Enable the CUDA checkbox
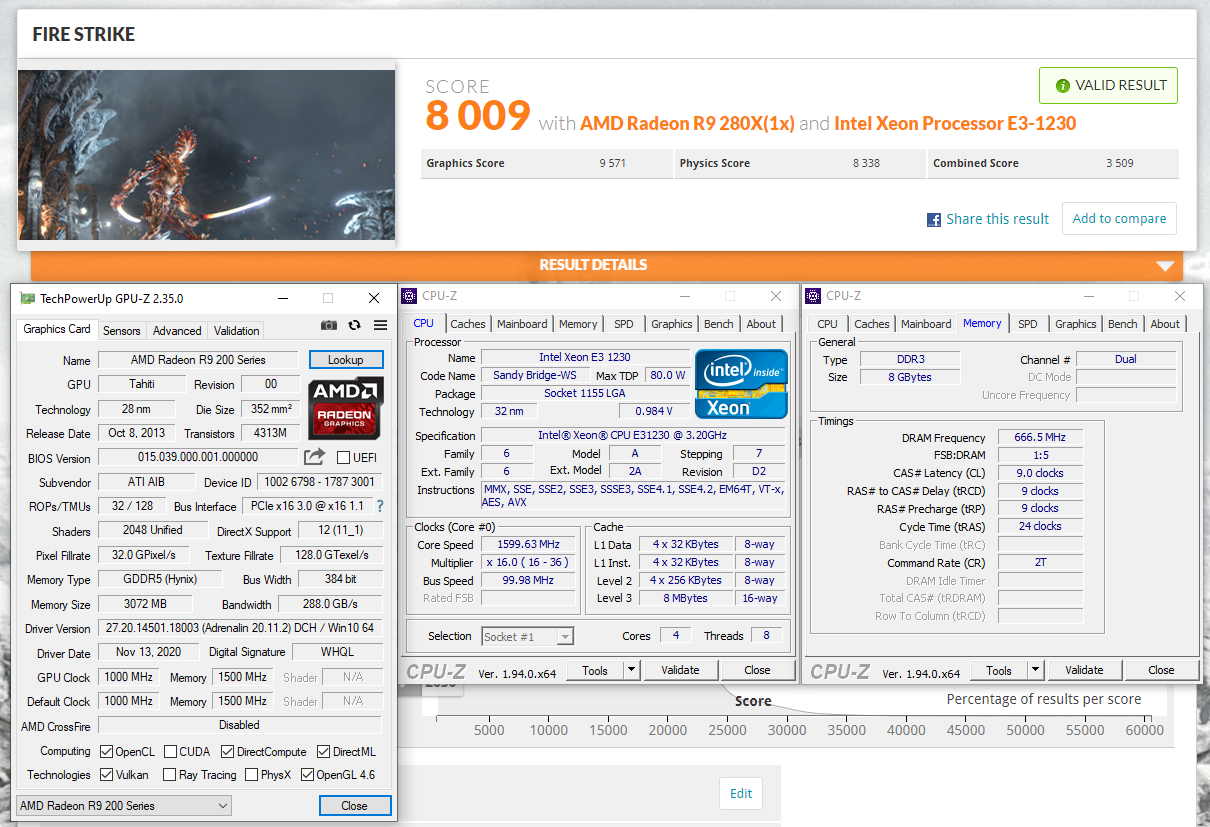 (171, 751)
